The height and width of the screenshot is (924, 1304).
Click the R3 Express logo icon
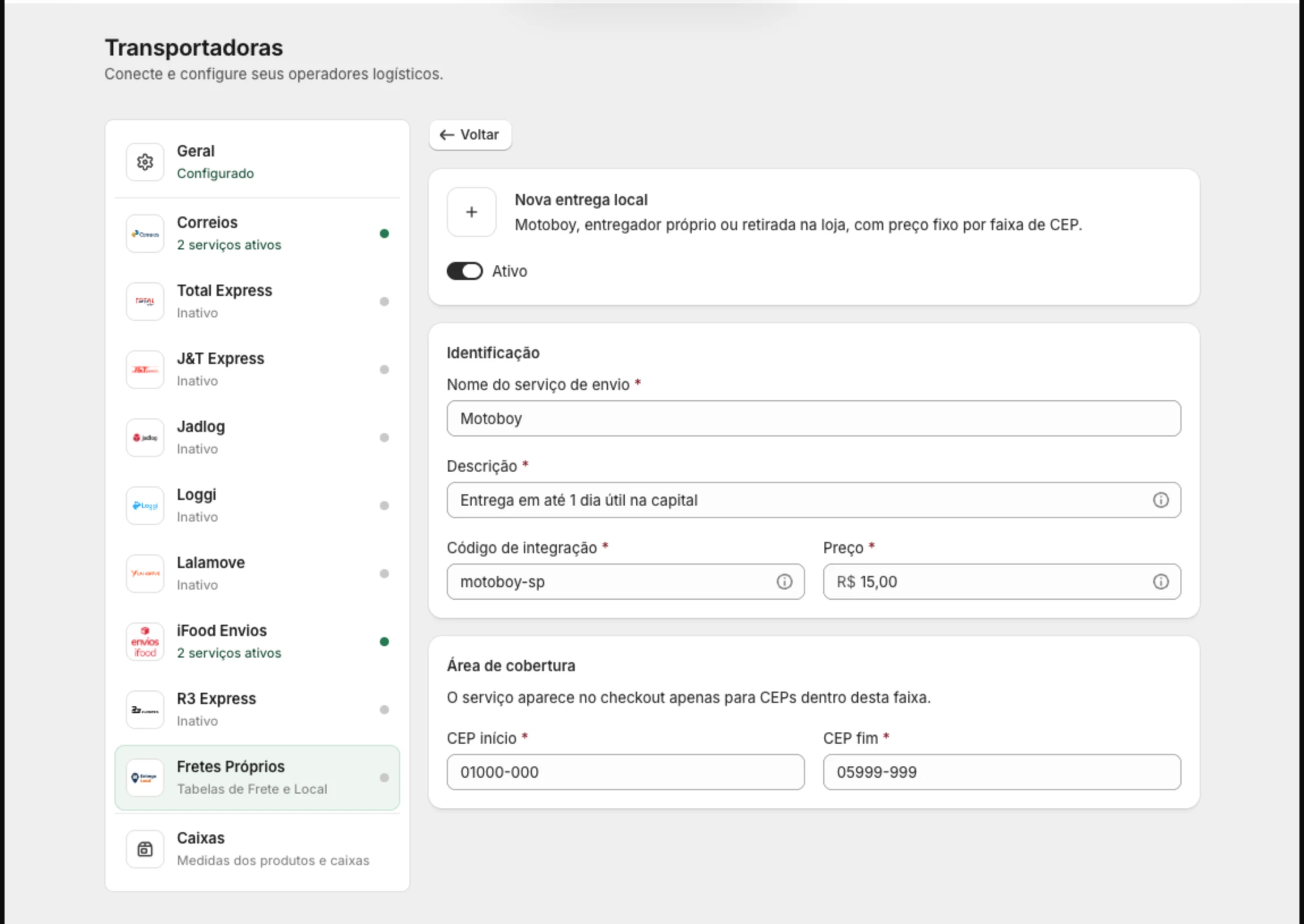[145, 710]
